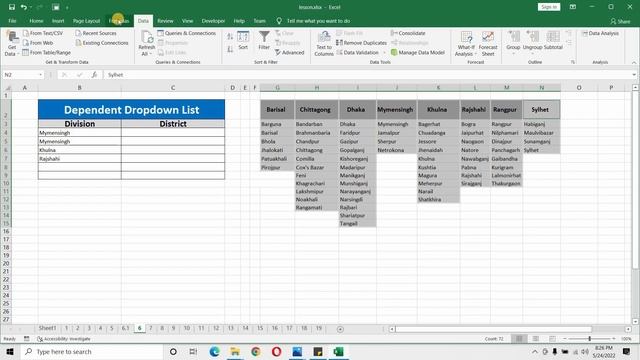The width and height of the screenshot is (640, 360).
Task: Click the Name Box field
Action: click(20, 75)
